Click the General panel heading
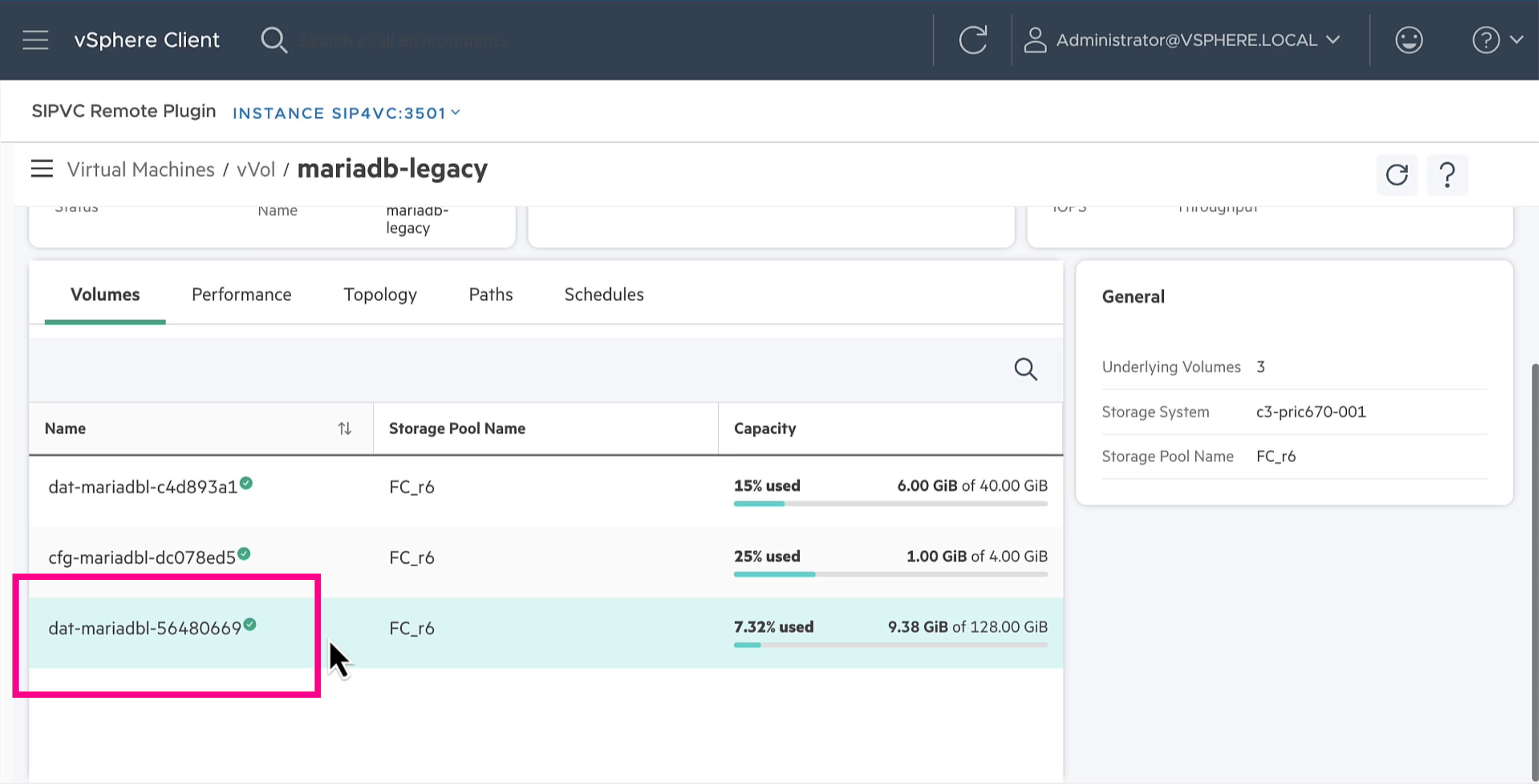The image size is (1539, 784). pos(1133,297)
